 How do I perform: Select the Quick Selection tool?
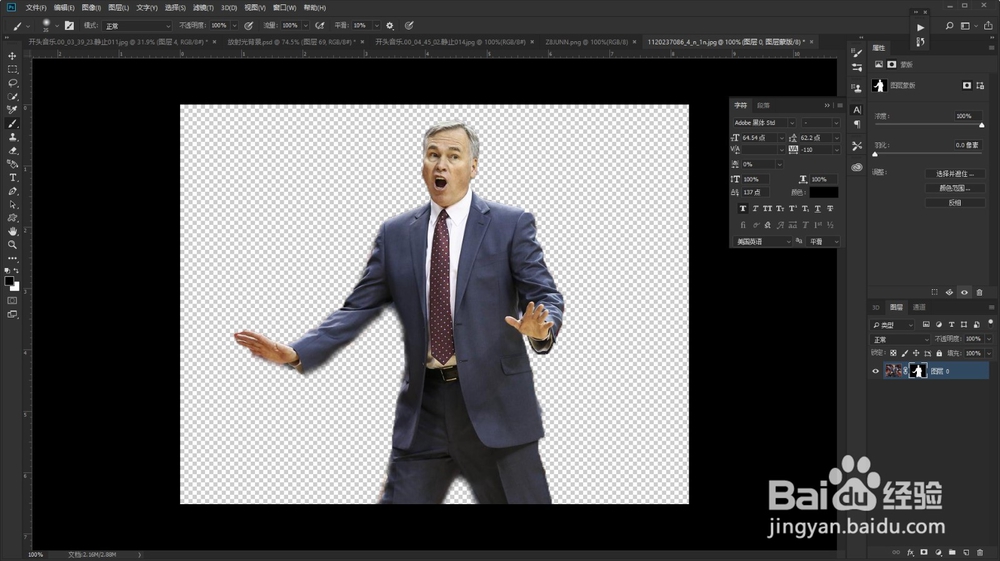pos(12,96)
